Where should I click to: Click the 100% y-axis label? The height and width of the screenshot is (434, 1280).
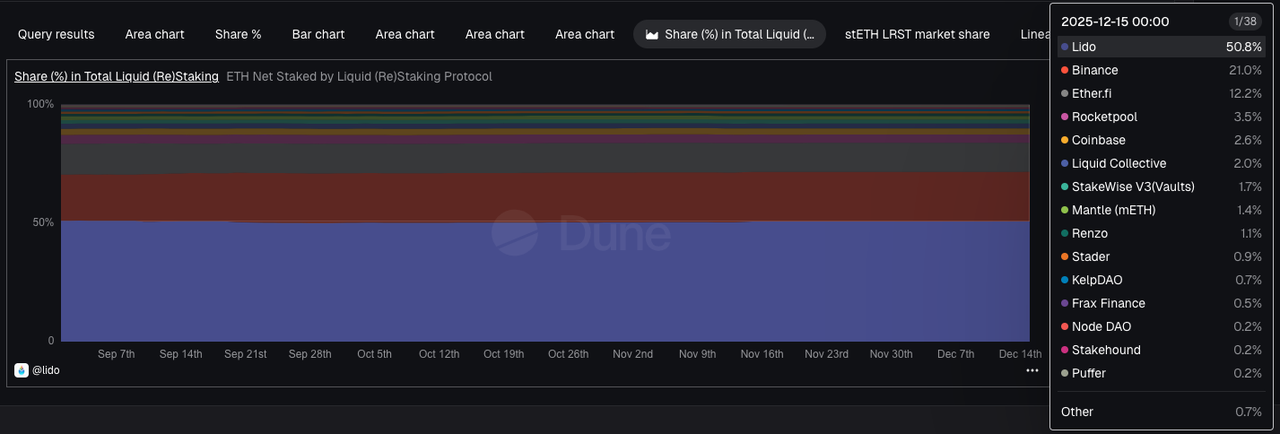click(40, 104)
